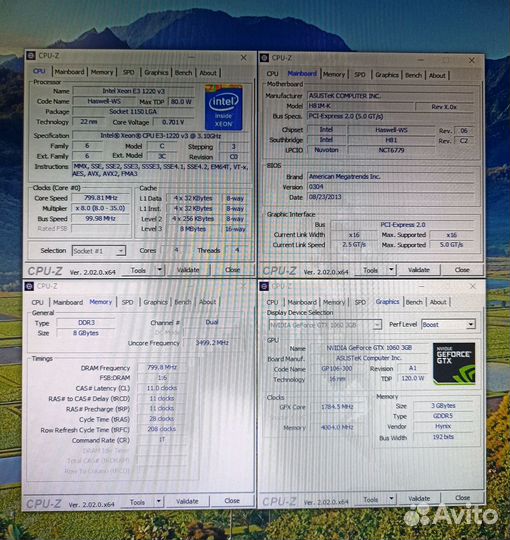Open About tab in Mainboard window
This screenshot has width=510, height=540.
tap(437, 75)
